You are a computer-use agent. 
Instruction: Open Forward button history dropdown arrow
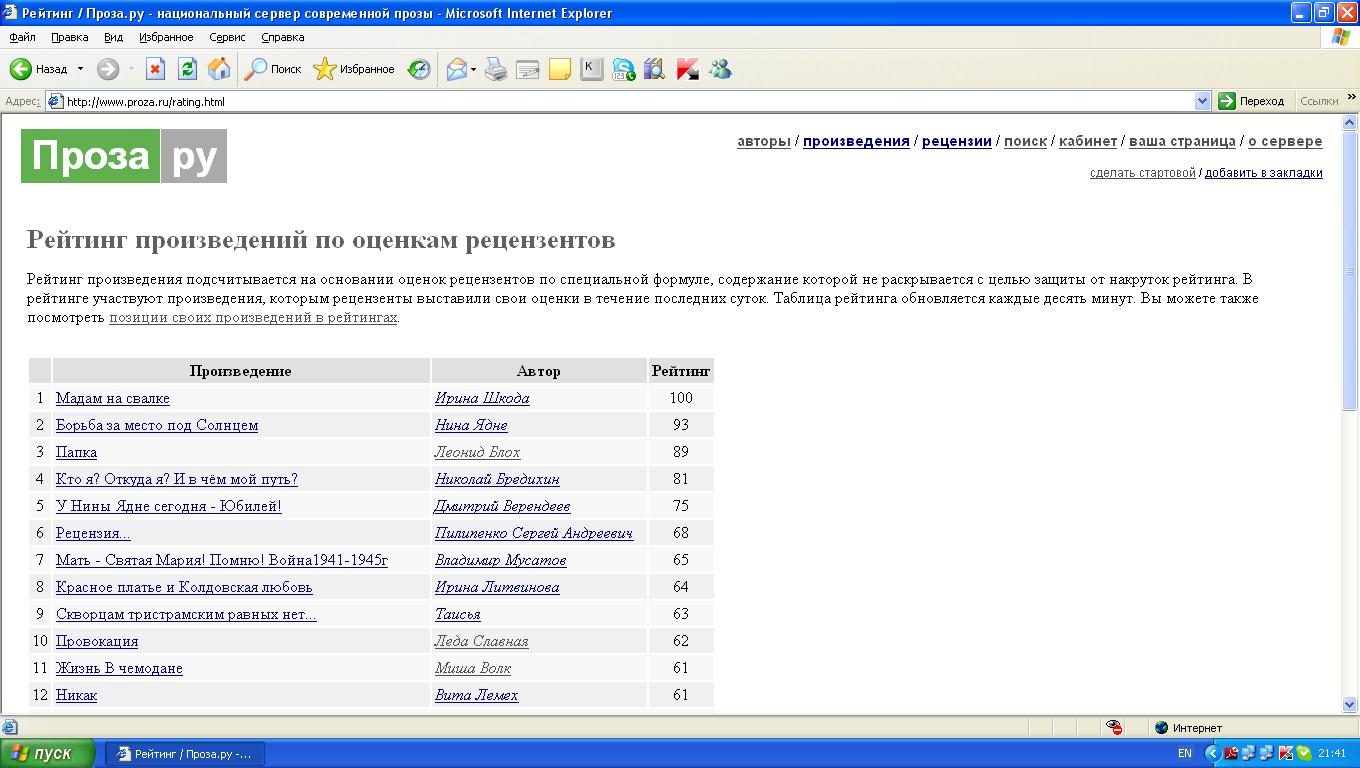point(131,69)
